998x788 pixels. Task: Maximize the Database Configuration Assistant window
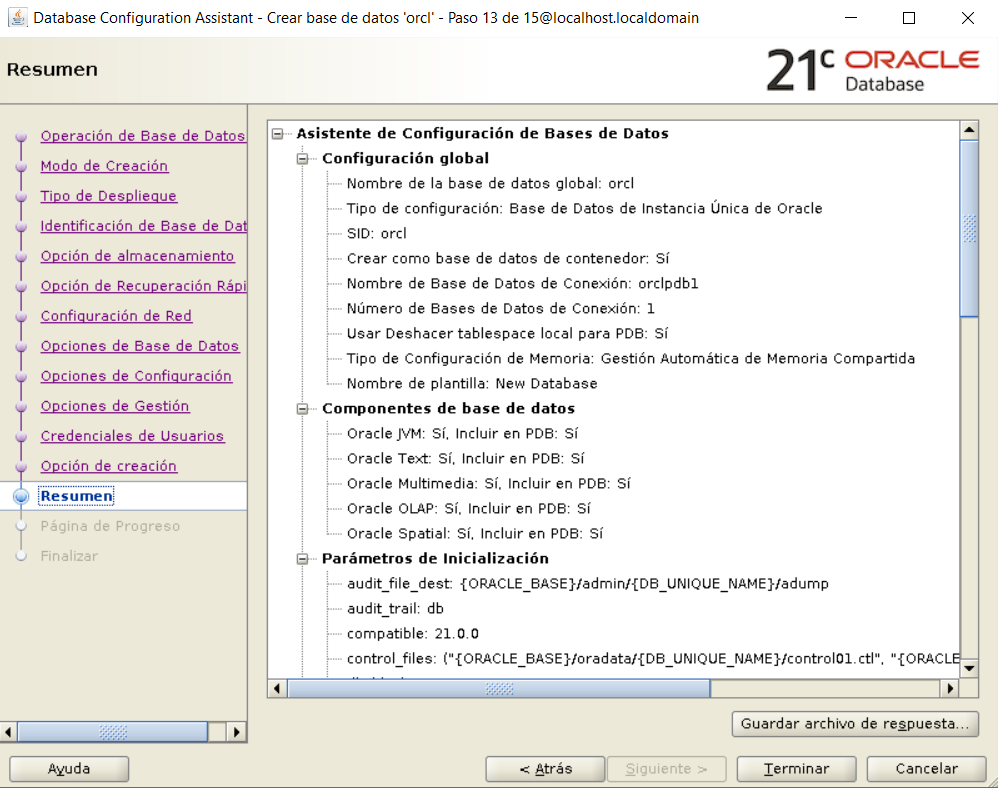(x=909, y=18)
